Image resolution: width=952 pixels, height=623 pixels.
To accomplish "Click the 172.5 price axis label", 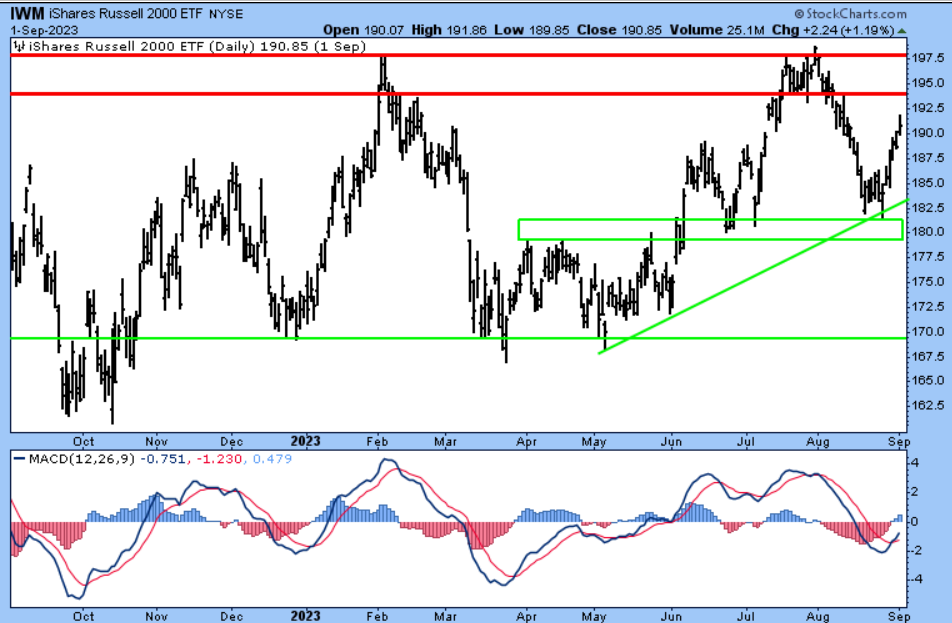I will (x=929, y=307).
